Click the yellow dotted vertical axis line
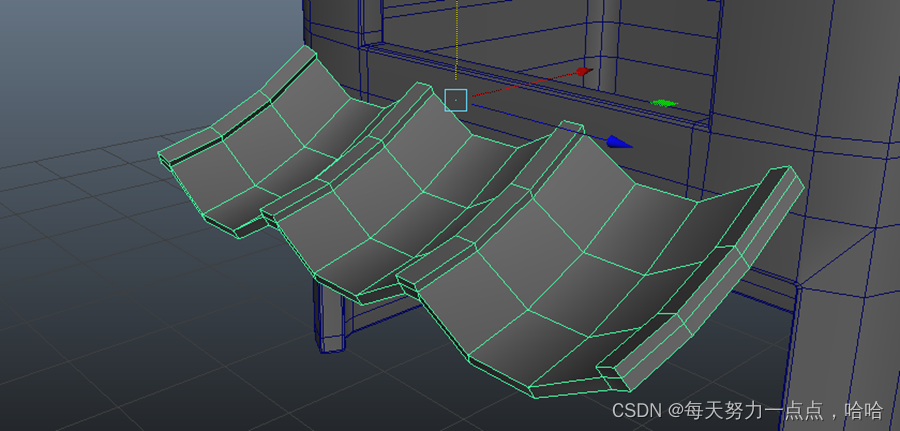This screenshot has height=431, width=900. (456, 40)
